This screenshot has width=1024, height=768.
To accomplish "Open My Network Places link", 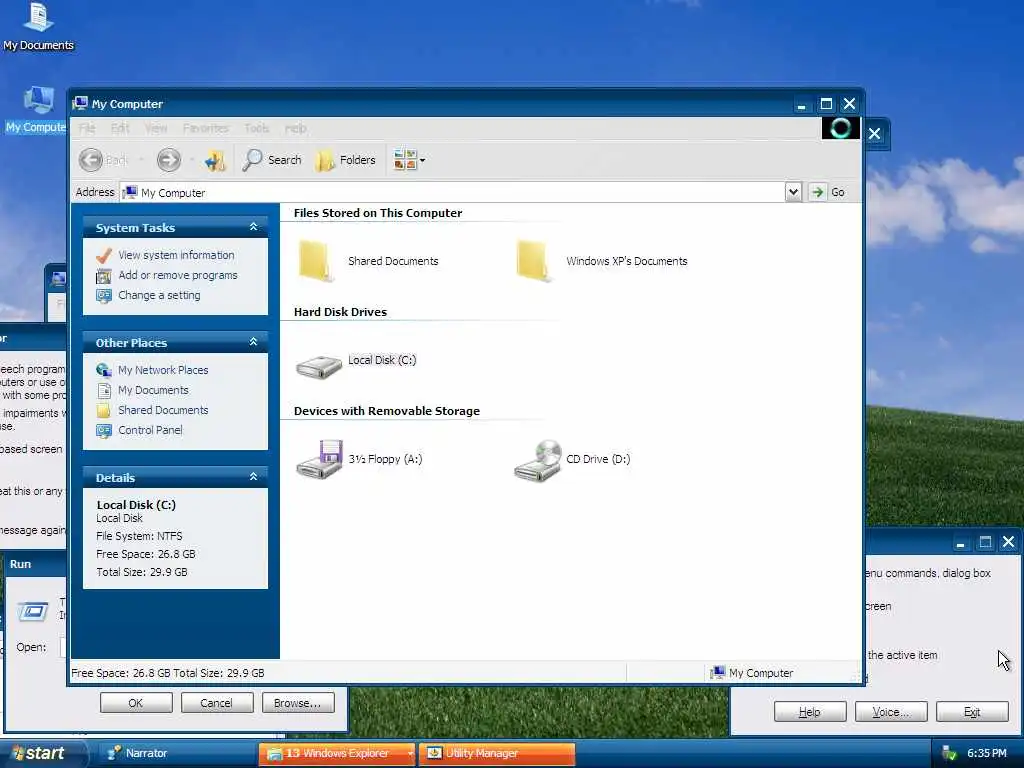I will [x=163, y=370].
